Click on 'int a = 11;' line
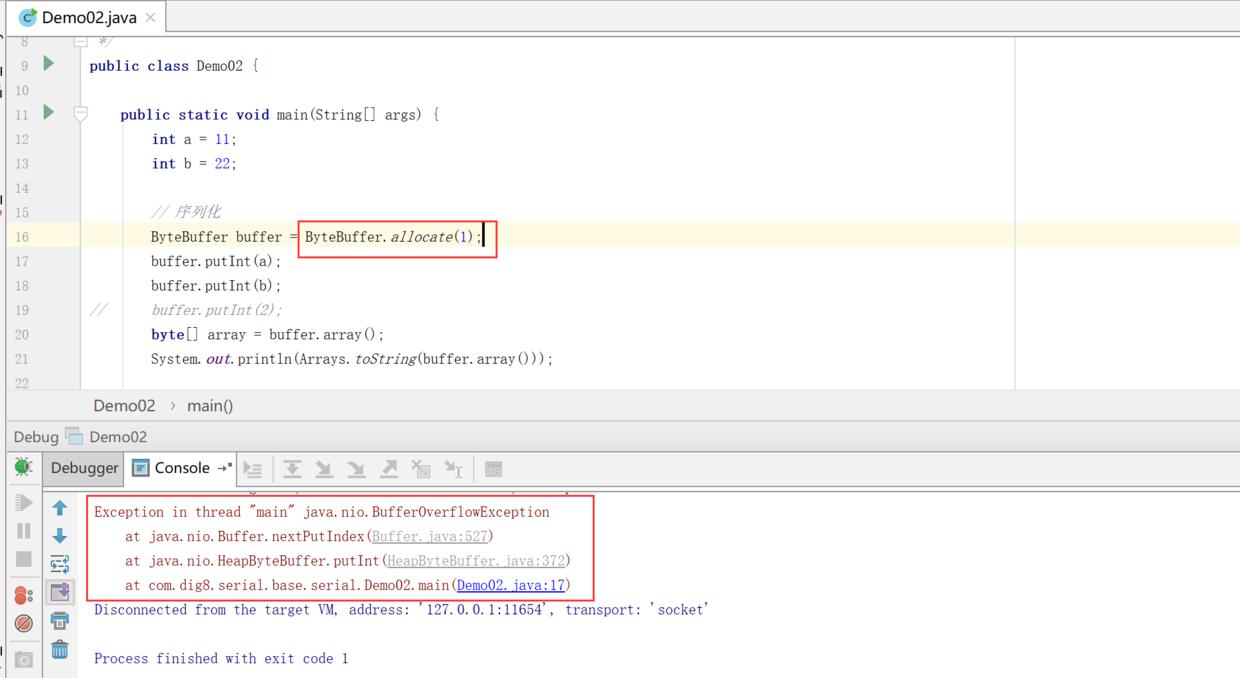The image size is (1240, 678). 194,139
